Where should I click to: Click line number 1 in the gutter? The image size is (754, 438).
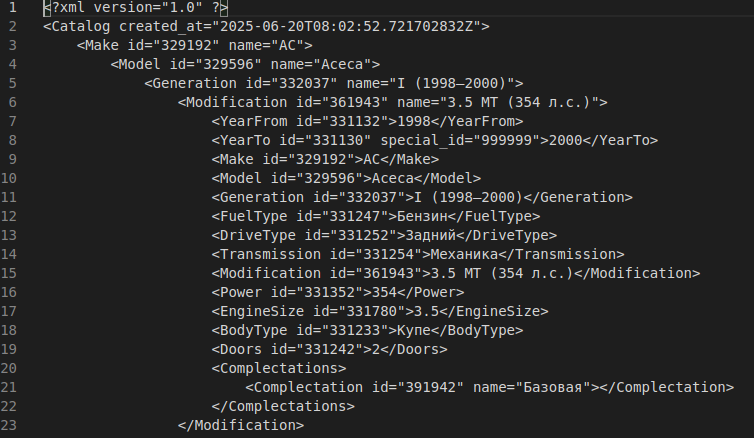13,7
